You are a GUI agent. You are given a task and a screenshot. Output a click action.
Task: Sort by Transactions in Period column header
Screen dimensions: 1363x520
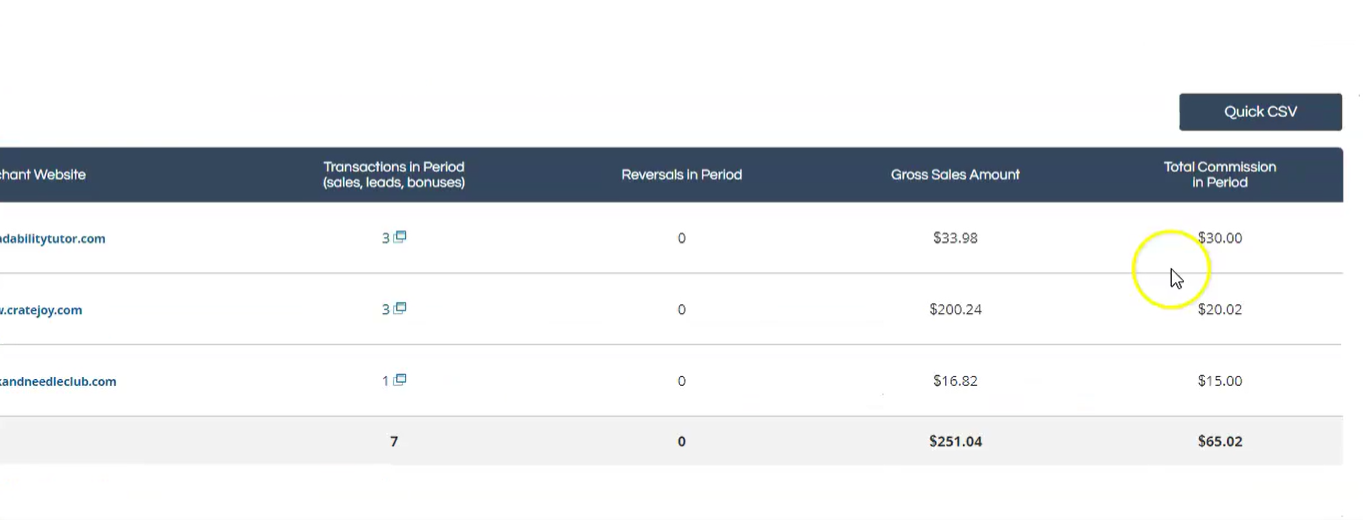394,175
